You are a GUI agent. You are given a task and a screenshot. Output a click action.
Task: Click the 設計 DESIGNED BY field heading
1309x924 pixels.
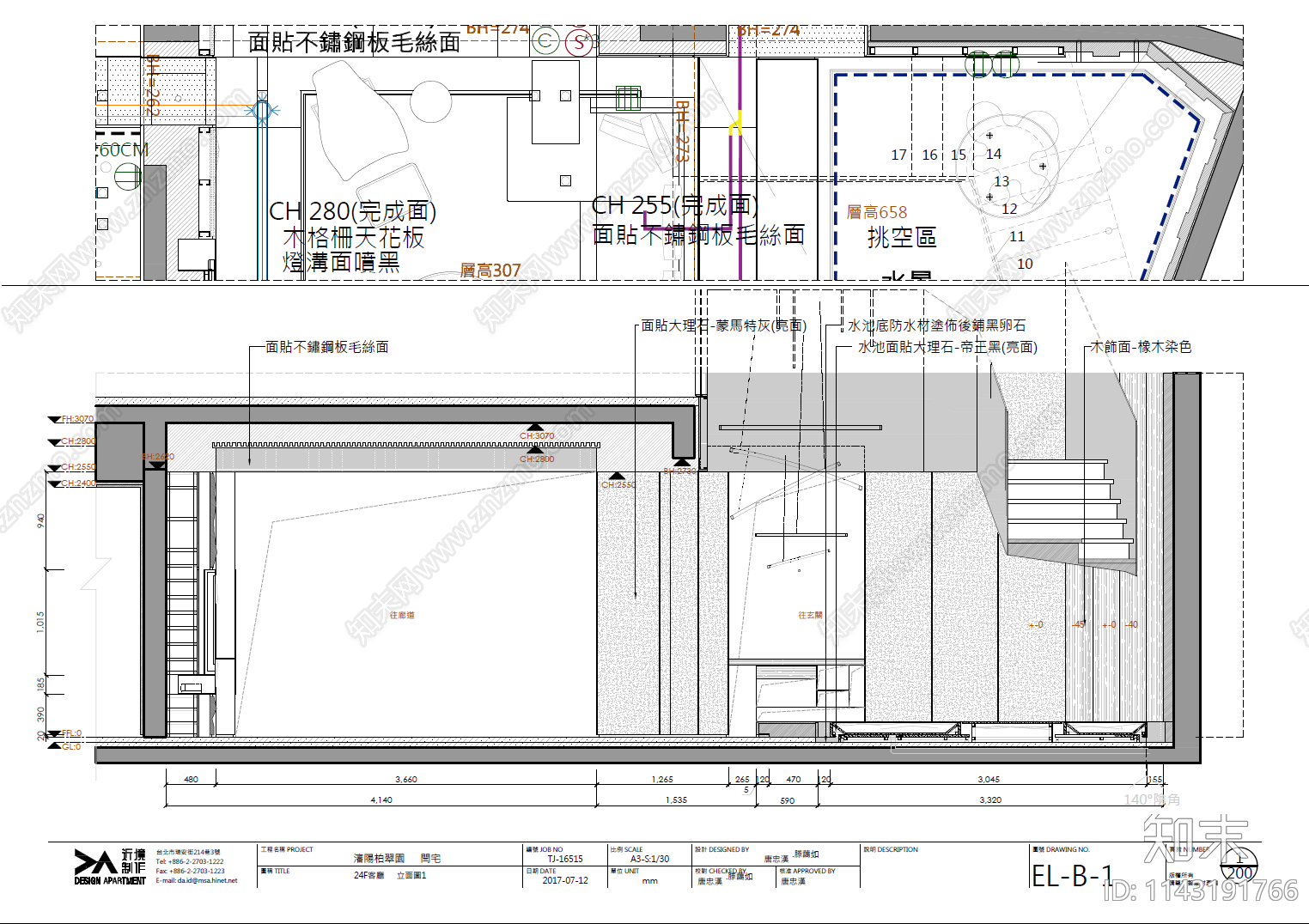721,849
